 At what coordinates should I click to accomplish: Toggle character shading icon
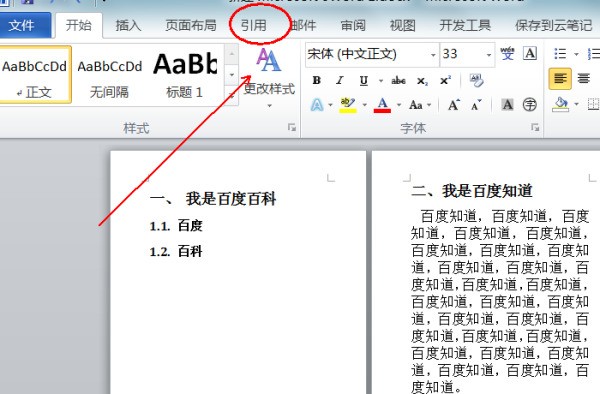pyautogui.click(x=507, y=105)
